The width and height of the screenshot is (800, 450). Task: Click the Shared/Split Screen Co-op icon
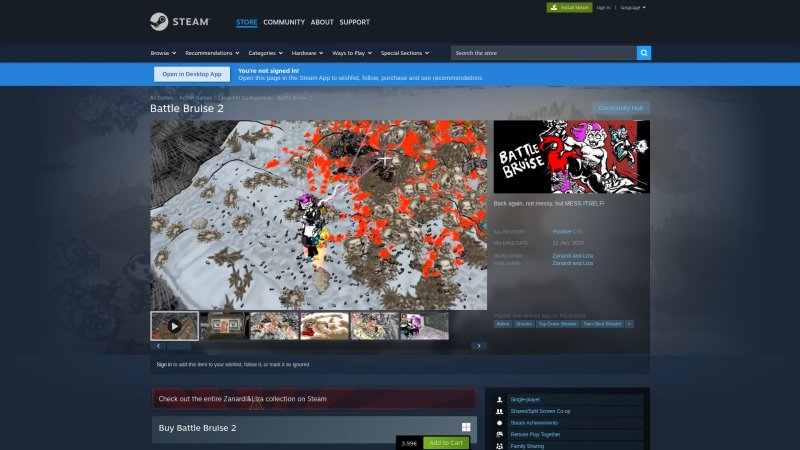(x=499, y=411)
